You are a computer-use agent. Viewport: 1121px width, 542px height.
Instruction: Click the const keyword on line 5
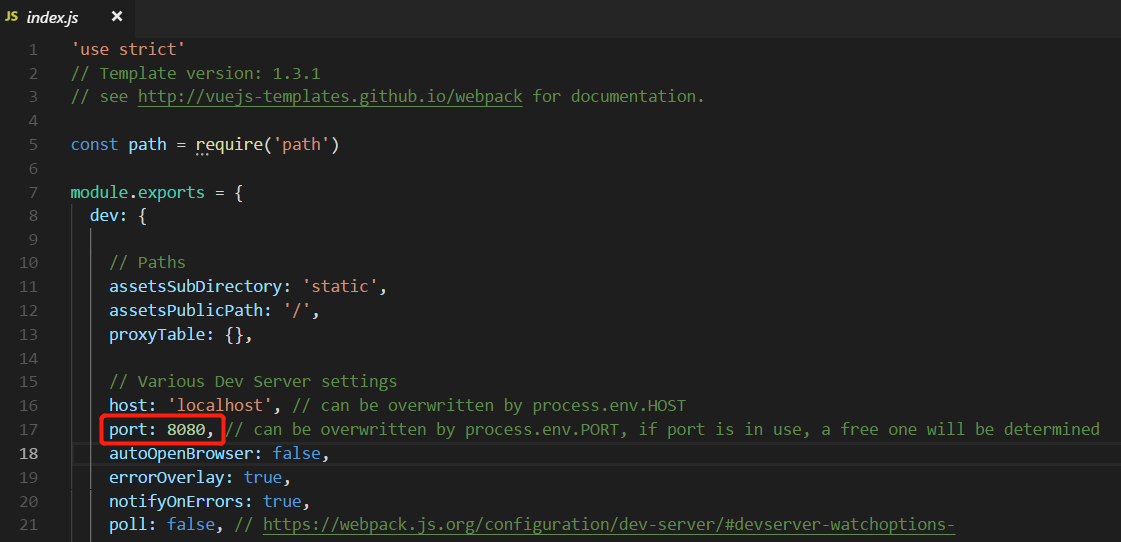click(94, 144)
